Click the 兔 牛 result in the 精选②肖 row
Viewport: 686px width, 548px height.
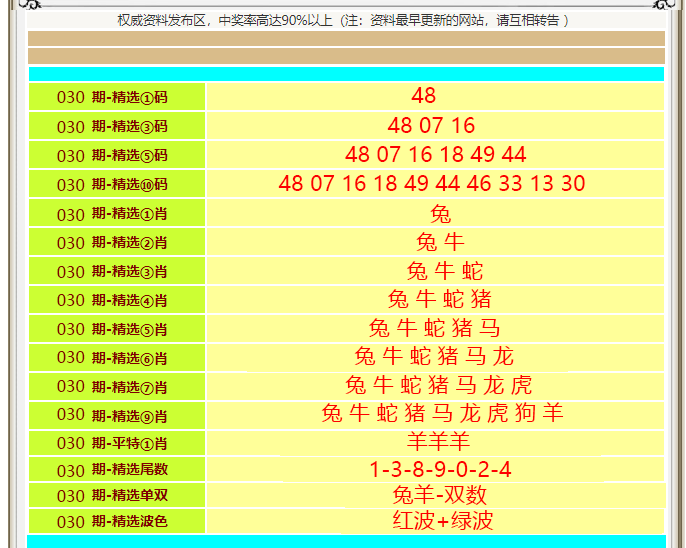pos(440,242)
